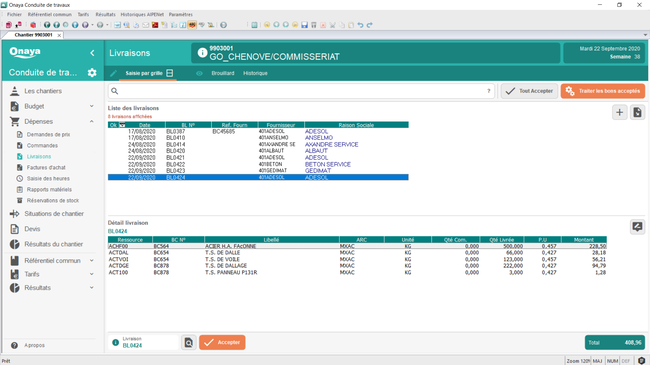The image size is (650, 365).
Task: Collapse the Dépenses section chevron
Action: pyautogui.click(x=92, y=122)
